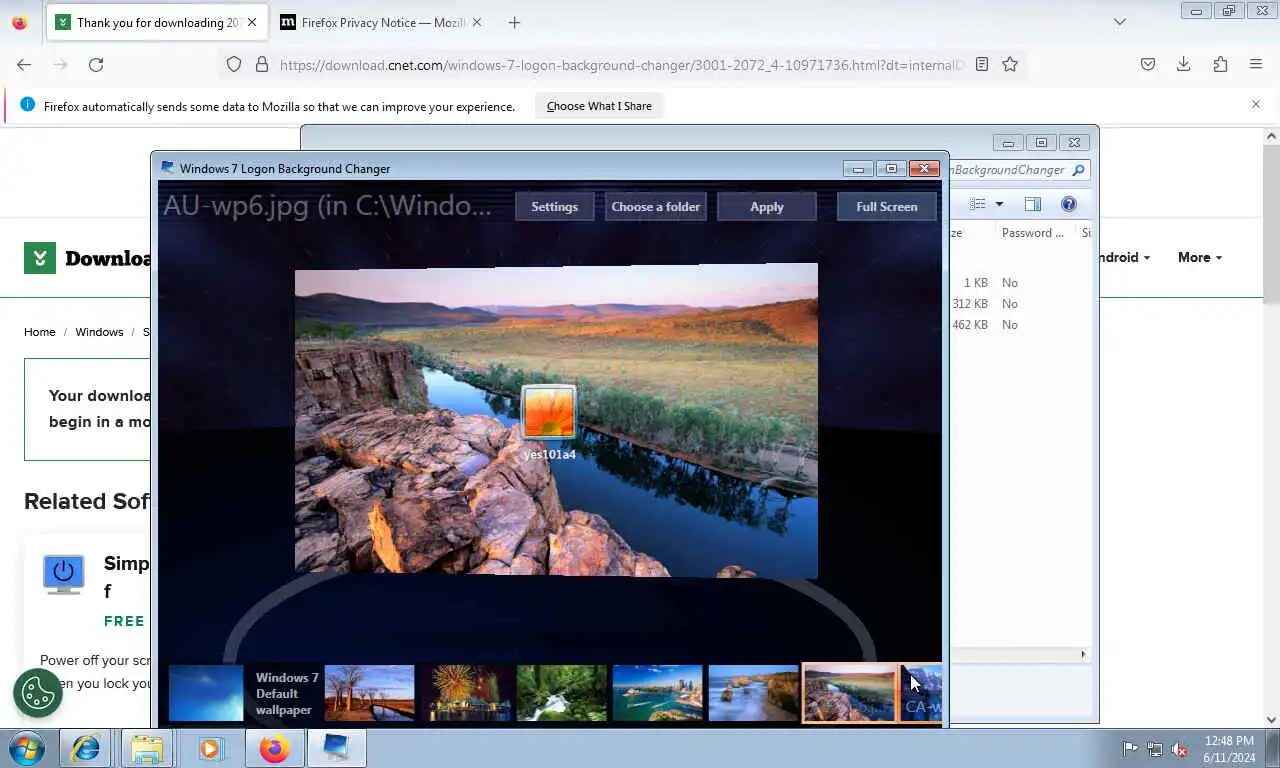Click the Logon Background Changer taskbar icon
This screenshot has width=1280, height=768.
(x=336, y=748)
